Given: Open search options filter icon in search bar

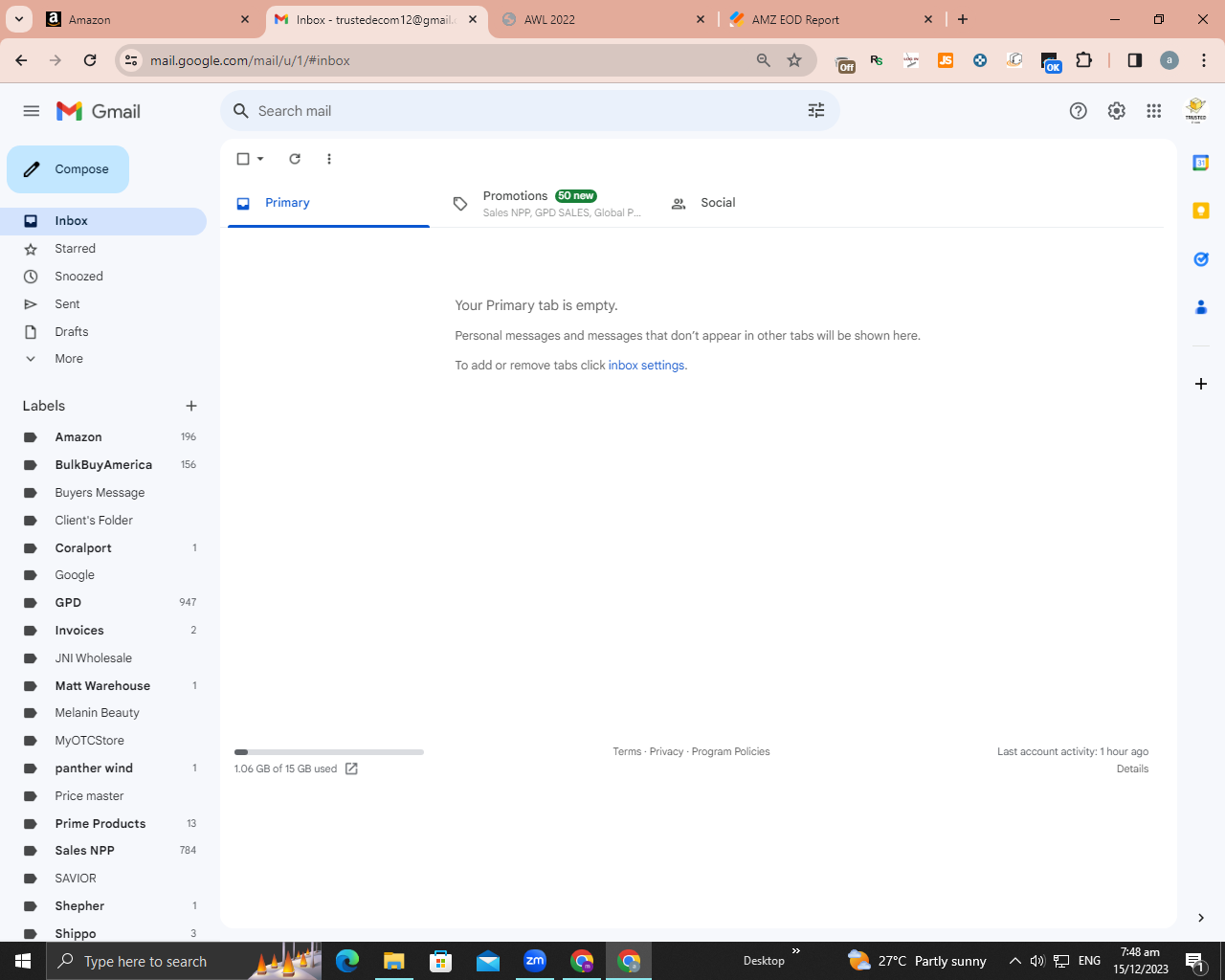Looking at the screenshot, I should click(x=816, y=111).
